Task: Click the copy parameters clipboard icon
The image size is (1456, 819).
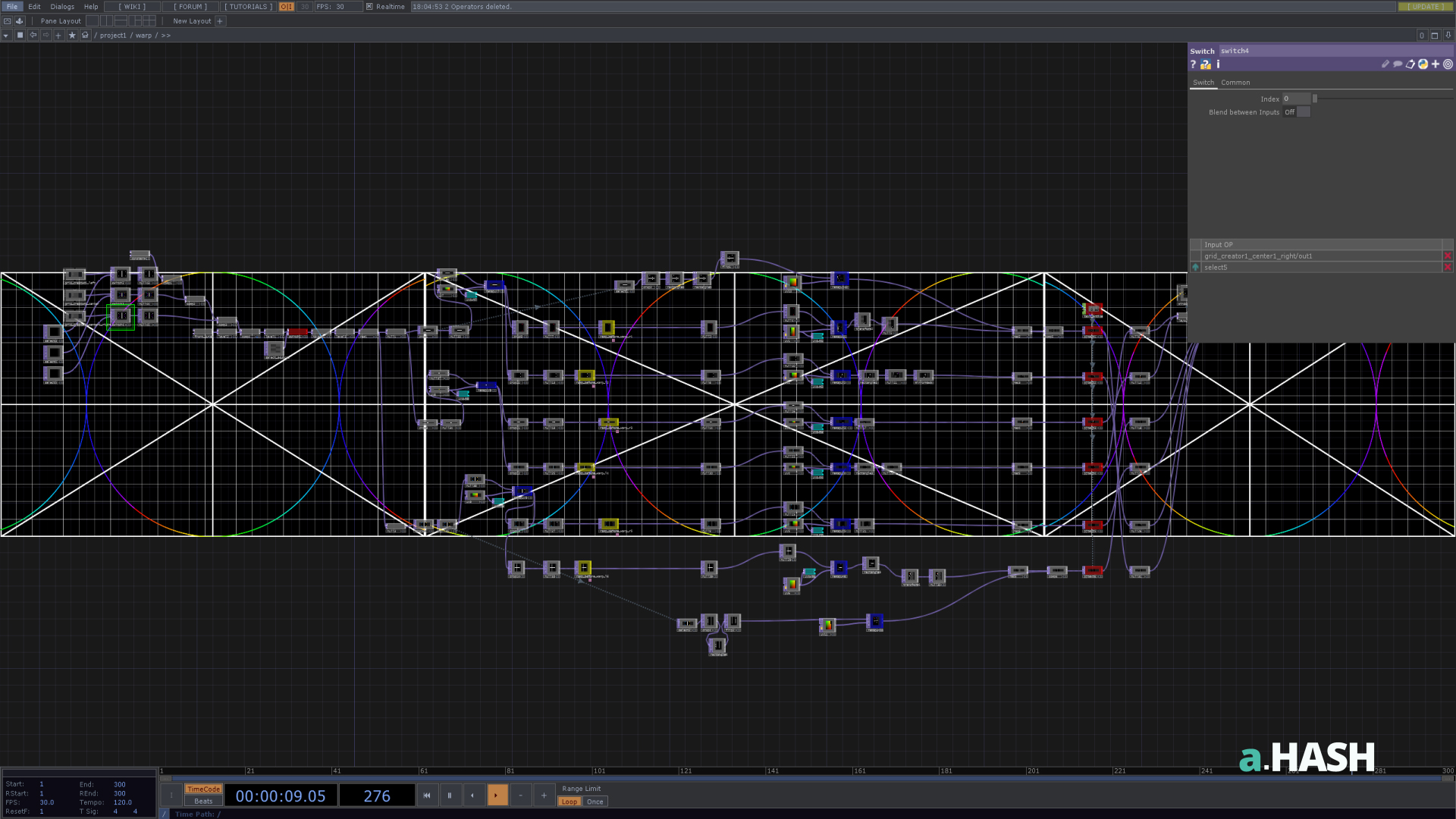Action: (x=1410, y=64)
